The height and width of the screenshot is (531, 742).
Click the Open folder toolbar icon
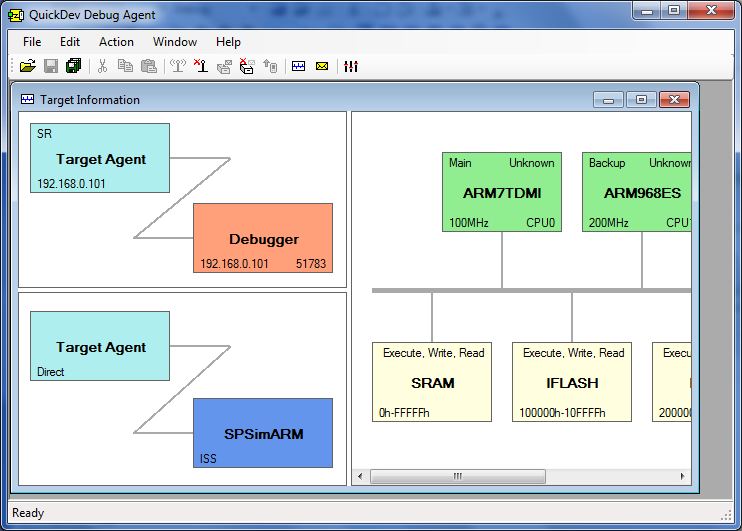28,66
